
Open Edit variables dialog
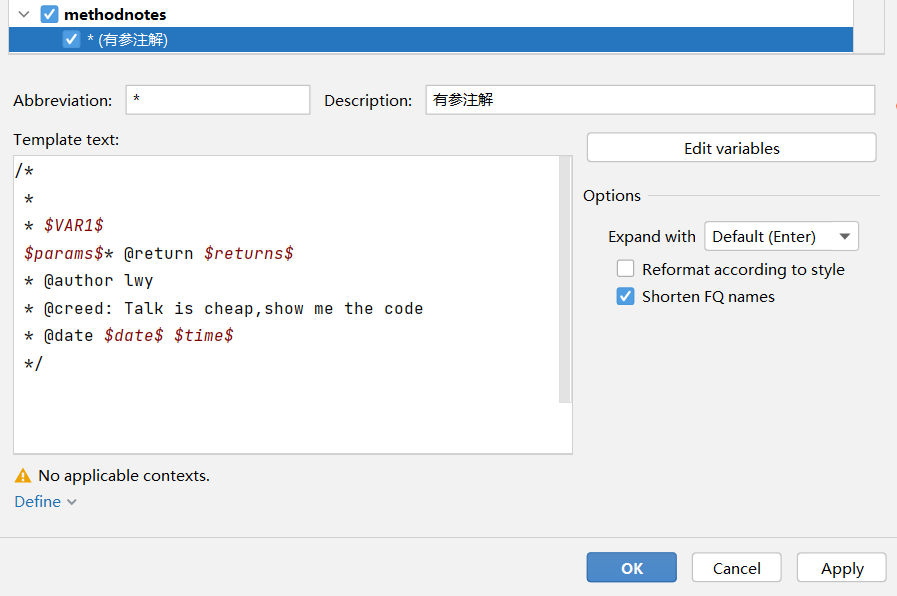coord(731,148)
